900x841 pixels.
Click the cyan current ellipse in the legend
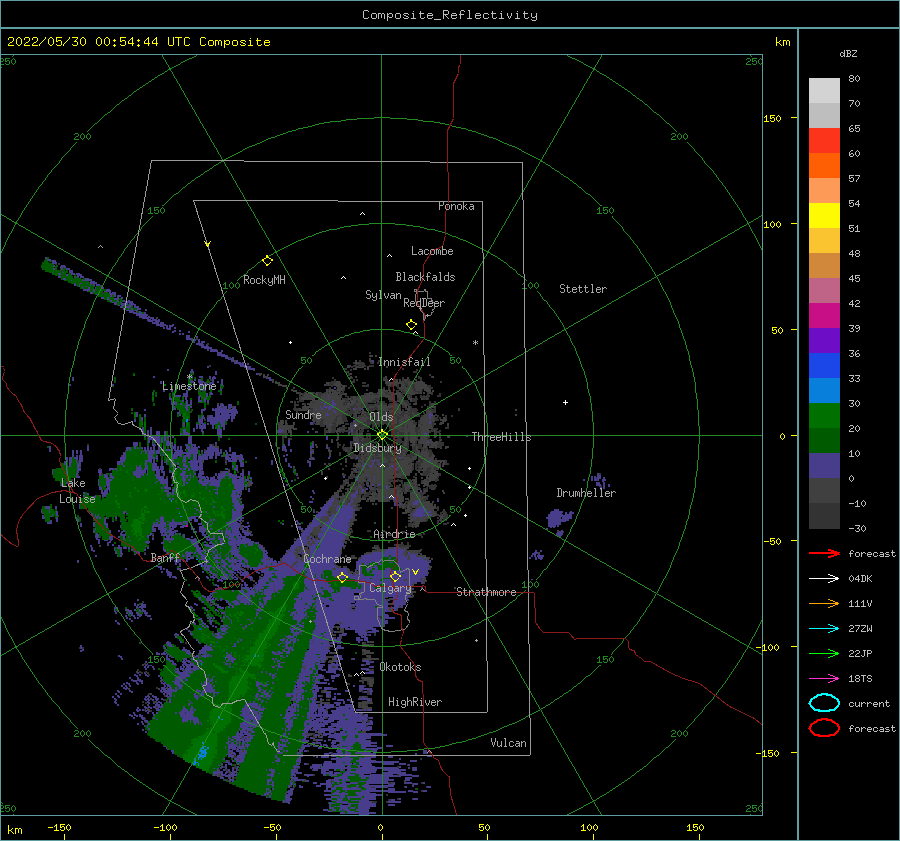coord(824,703)
